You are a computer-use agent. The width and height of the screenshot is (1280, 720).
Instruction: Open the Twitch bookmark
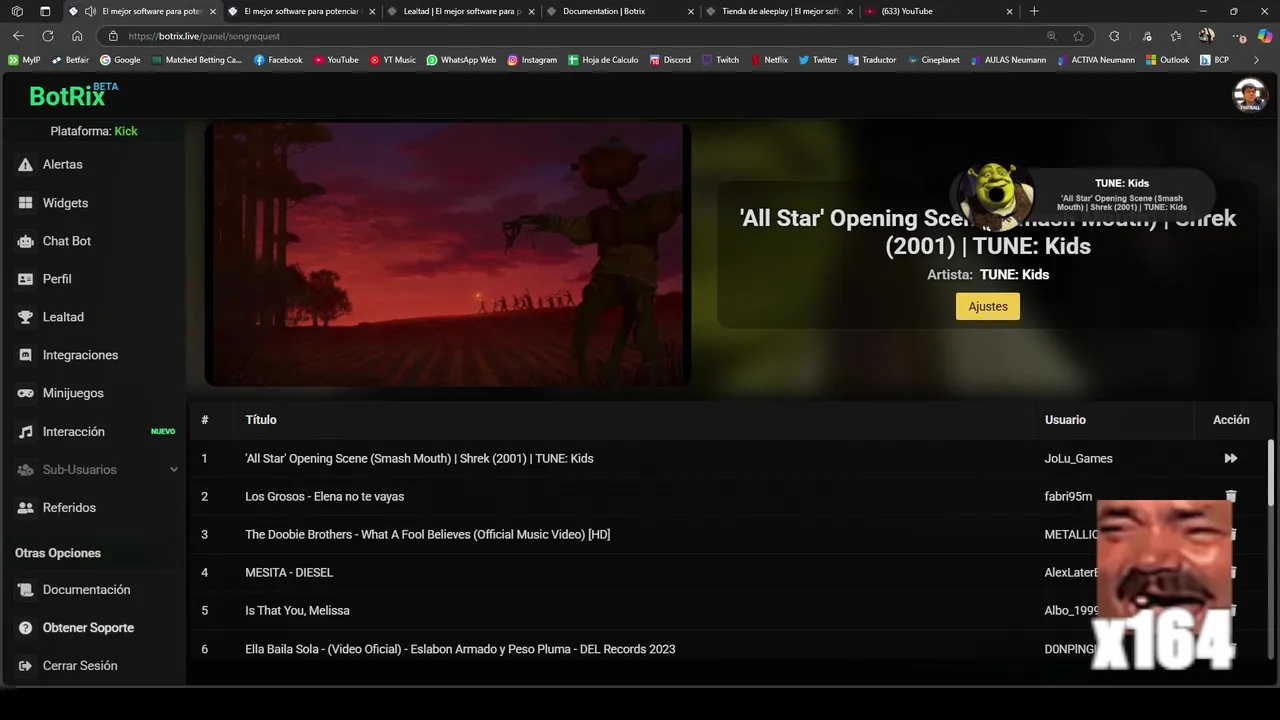[x=720, y=60]
